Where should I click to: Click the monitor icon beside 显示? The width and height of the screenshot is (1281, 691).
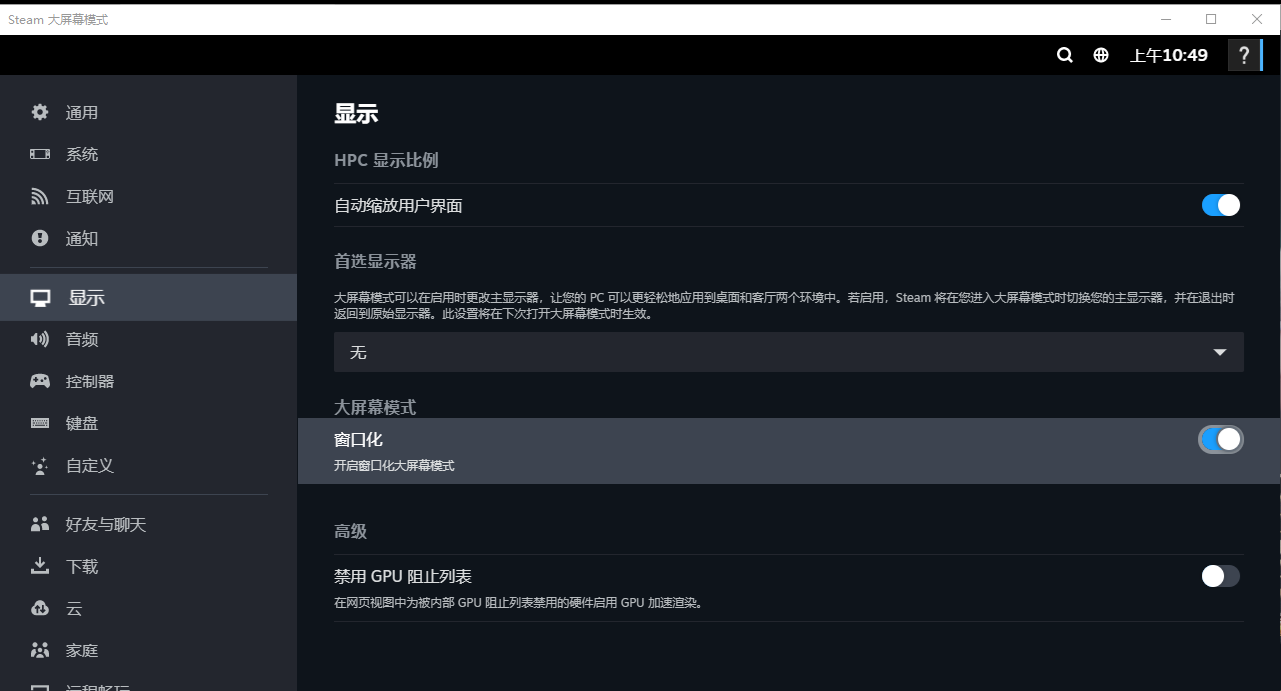pos(40,297)
